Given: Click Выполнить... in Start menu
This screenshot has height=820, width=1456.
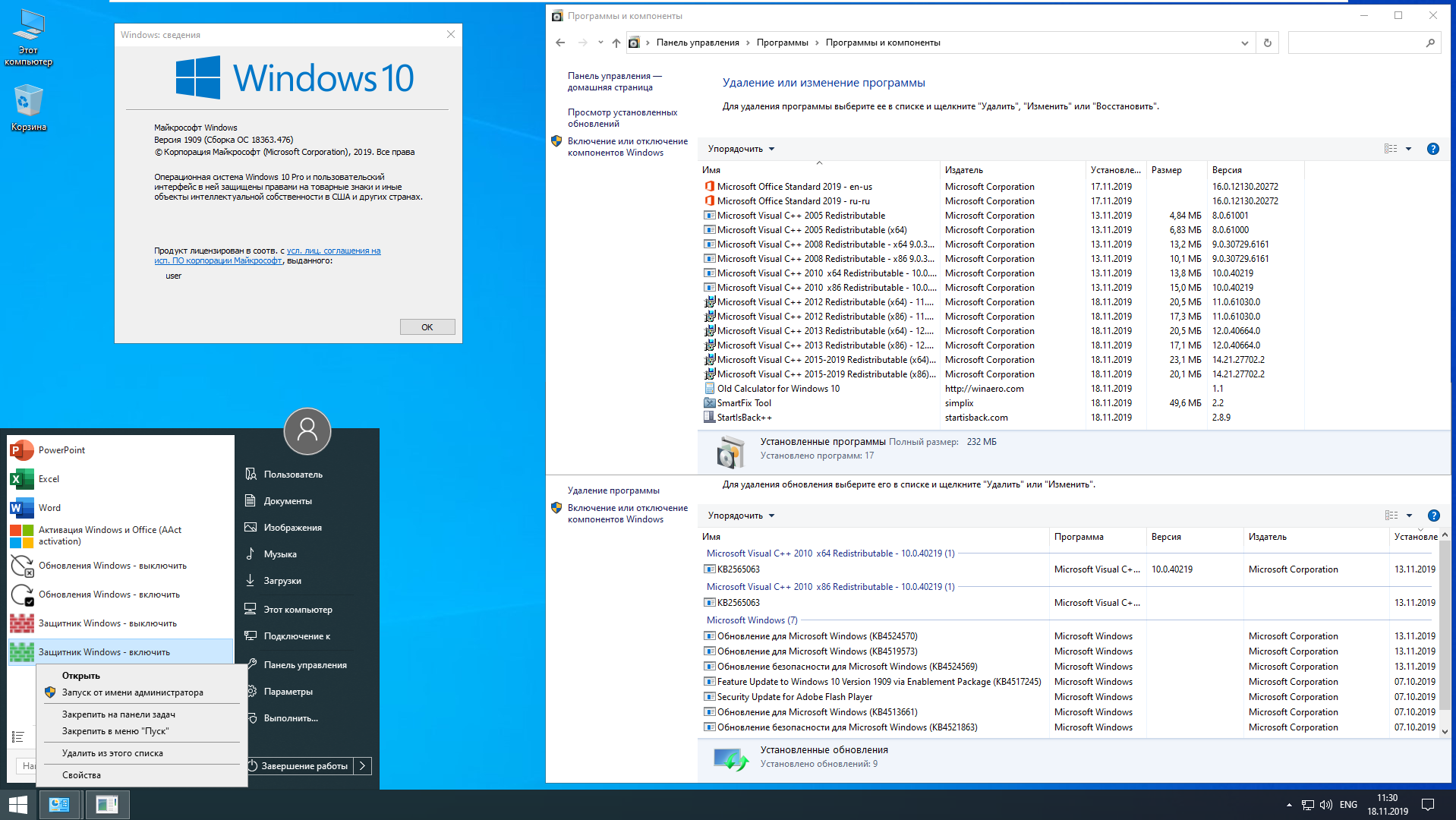Looking at the screenshot, I should pyautogui.click(x=291, y=718).
